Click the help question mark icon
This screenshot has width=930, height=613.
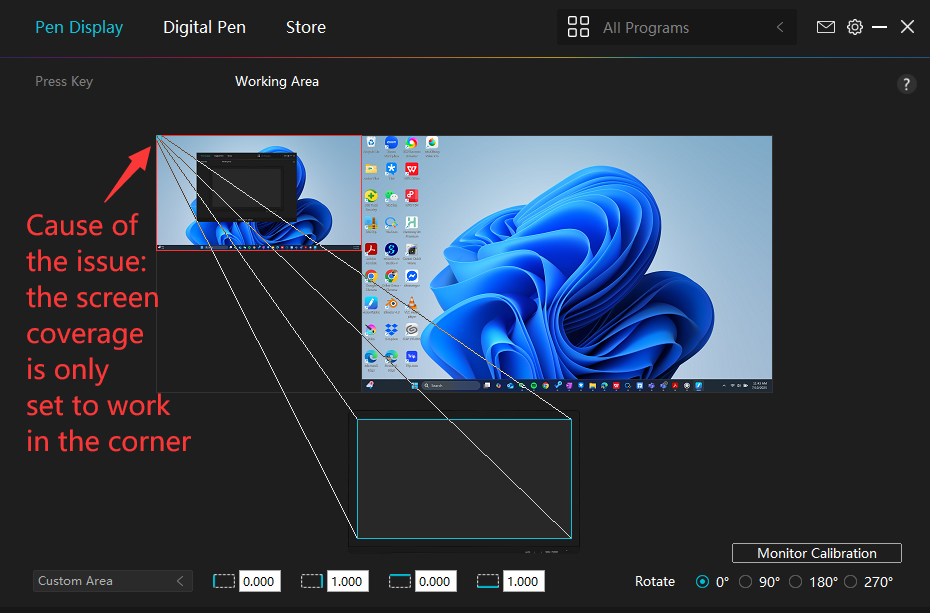pos(906,84)
